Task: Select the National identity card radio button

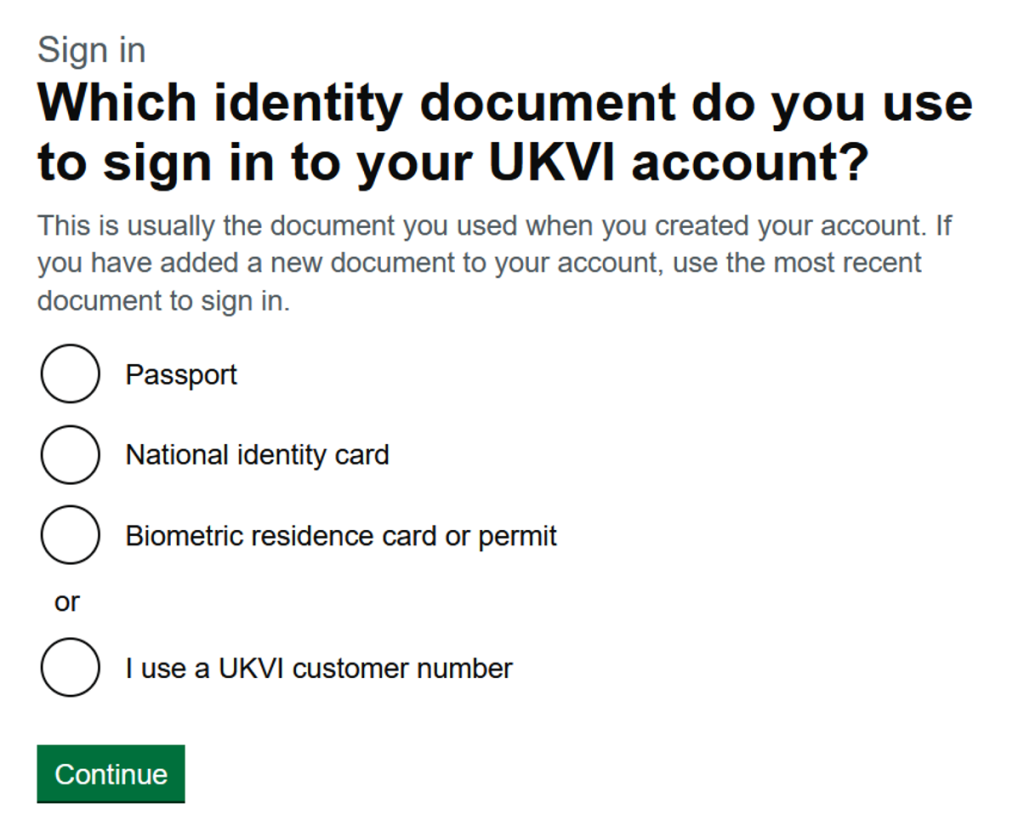Action: (x=70, y=454)
